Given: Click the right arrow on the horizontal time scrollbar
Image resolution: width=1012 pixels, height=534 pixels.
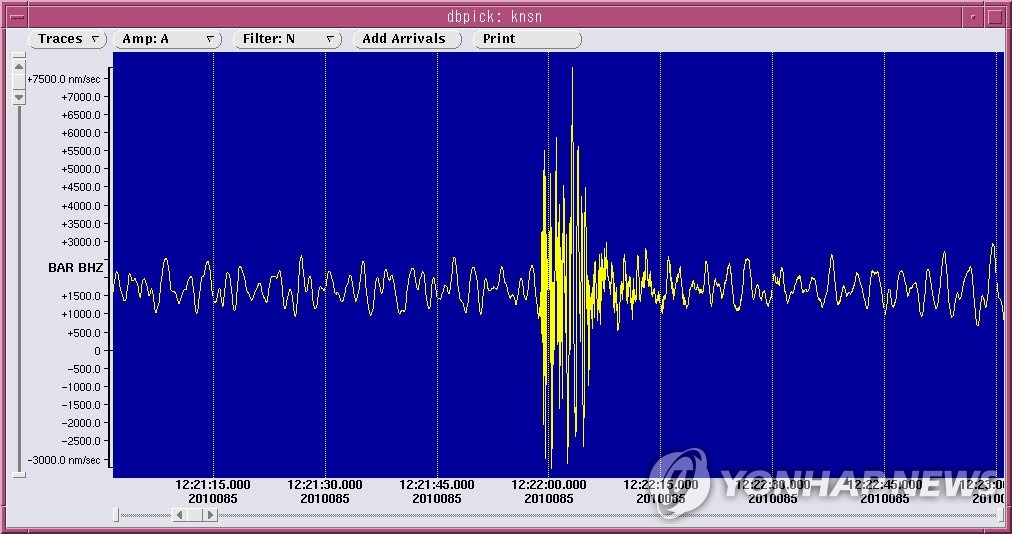Looking at the screenshot, I should (210, 515).
